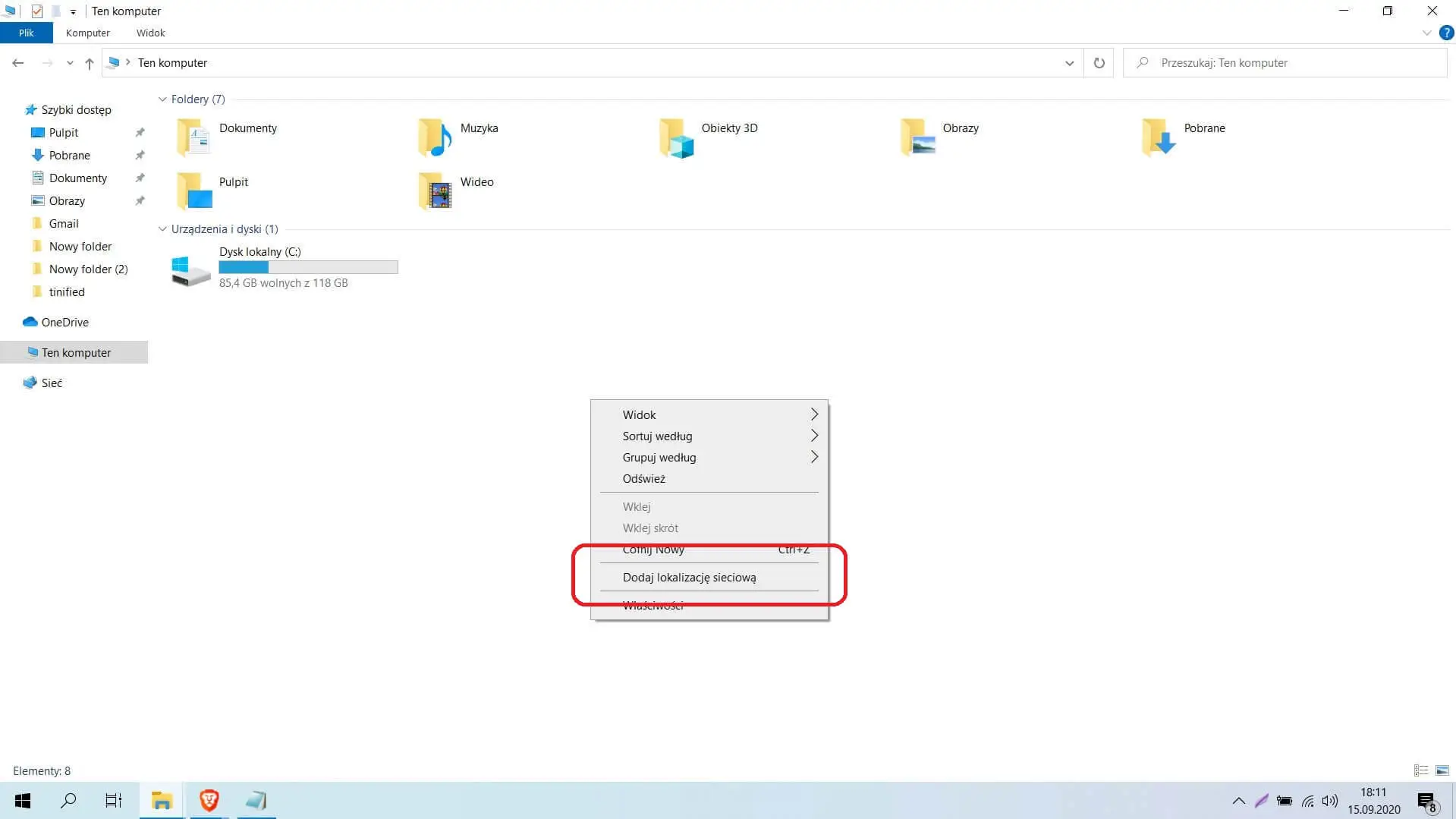Image resolution: width=1456 pixels, height=819 pixels.
Task: Open the Pobrane folder icon
Action: 1157,137
